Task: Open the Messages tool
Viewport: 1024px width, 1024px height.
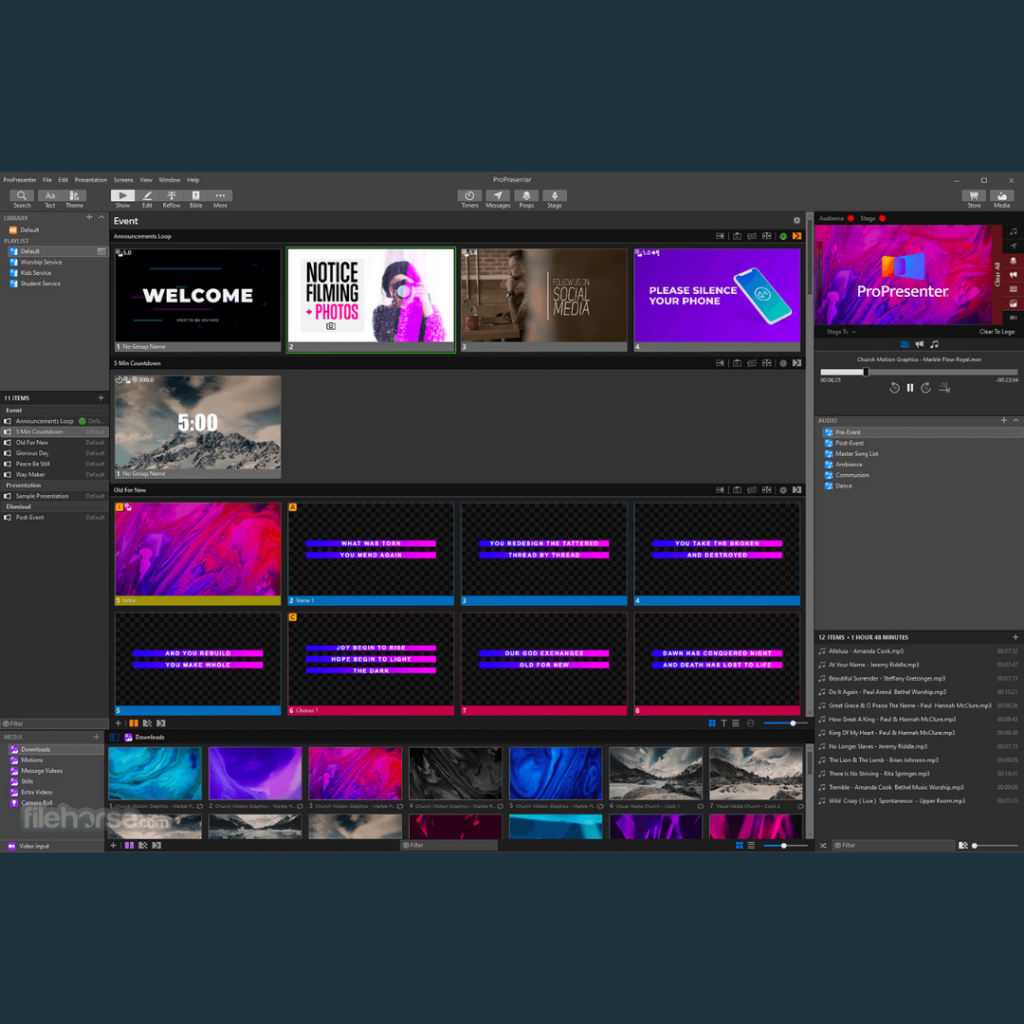Action: [498, 198]
